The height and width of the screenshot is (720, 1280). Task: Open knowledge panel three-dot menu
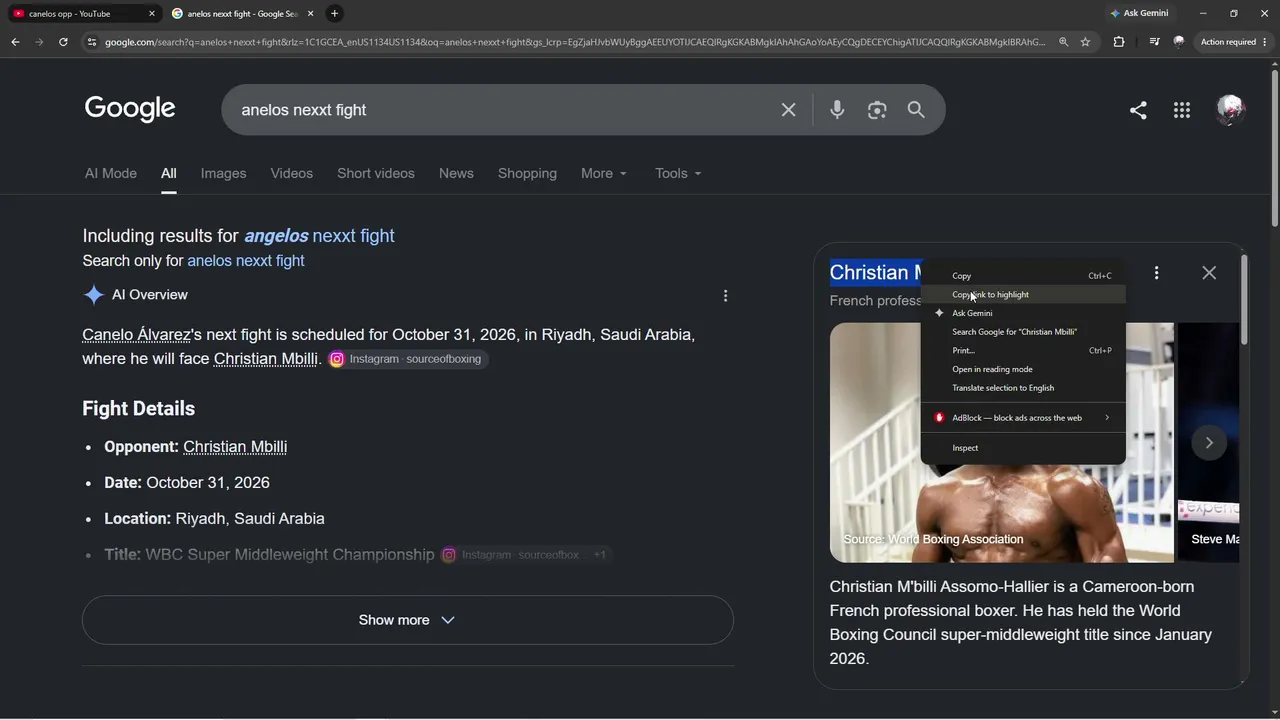pos(1157,273)
